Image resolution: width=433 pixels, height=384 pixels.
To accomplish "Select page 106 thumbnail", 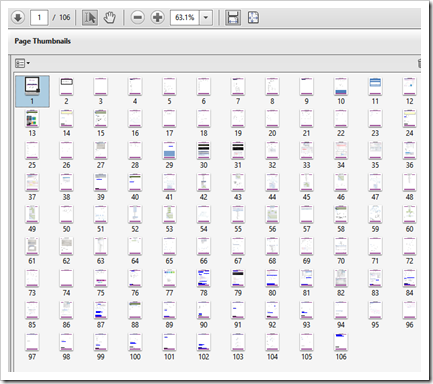I will 341,342.
